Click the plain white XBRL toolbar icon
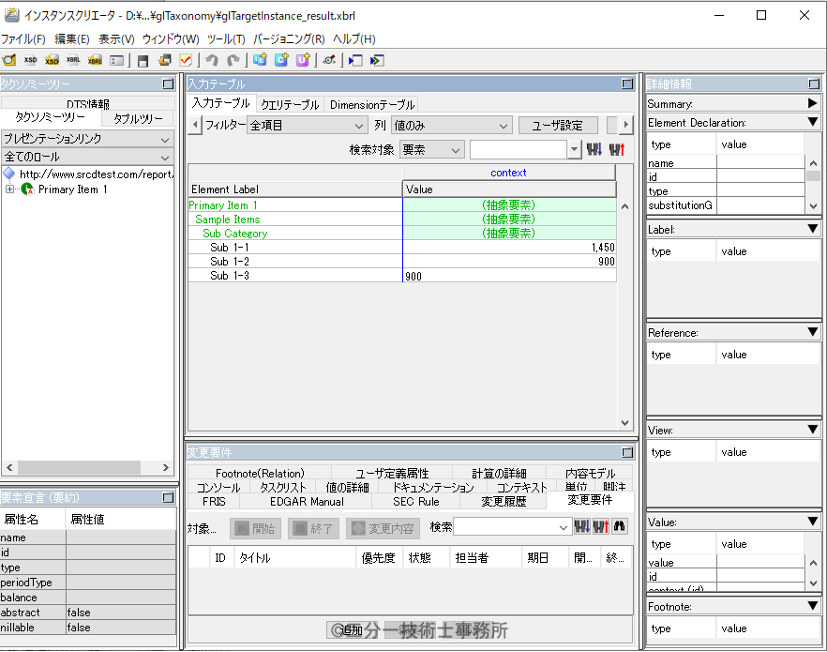Screen dimensions: 827x652 click(73, 60)
